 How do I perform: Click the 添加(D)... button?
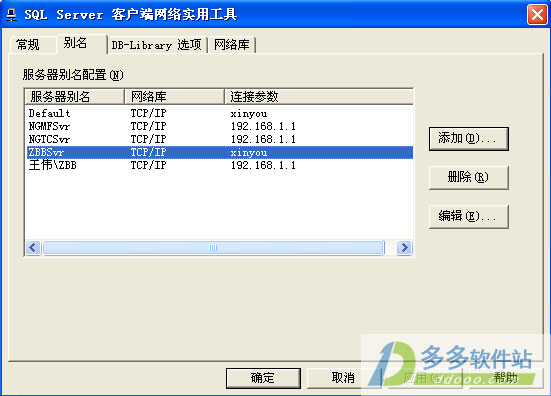(468, 139)
